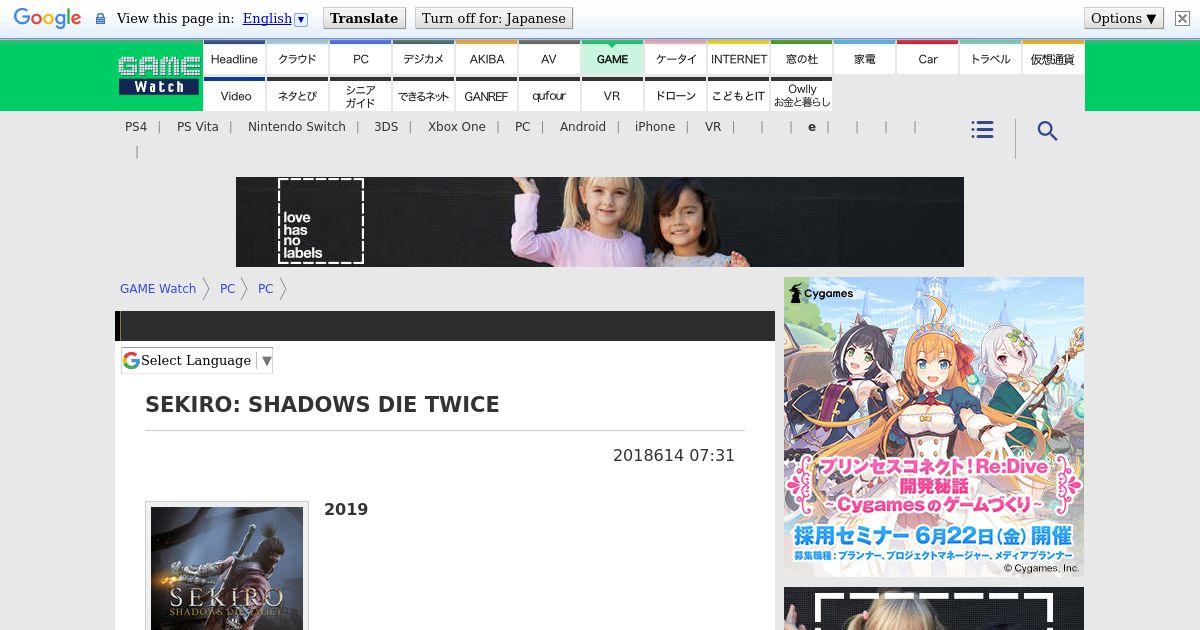Open the こどもとIT tab
The width and height of the screenshot is (1200, 630).
click(738, 94)
